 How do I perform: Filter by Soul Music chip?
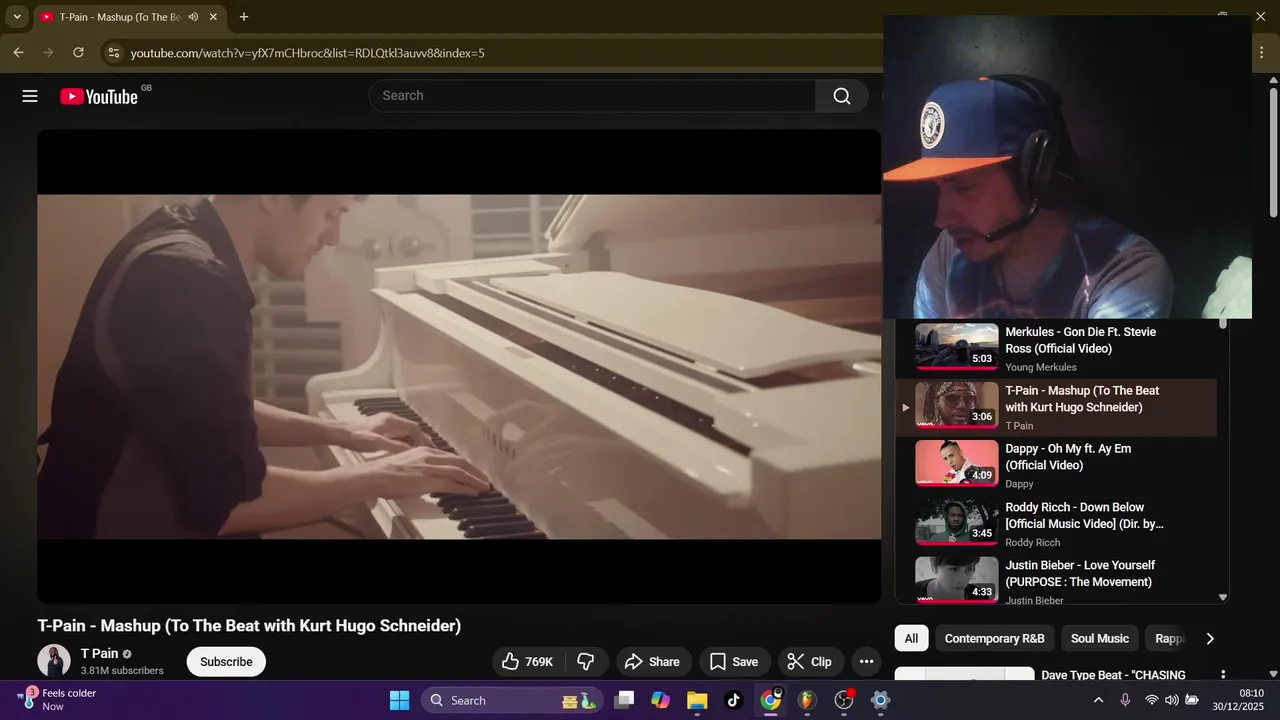[x=1099, y=638]
